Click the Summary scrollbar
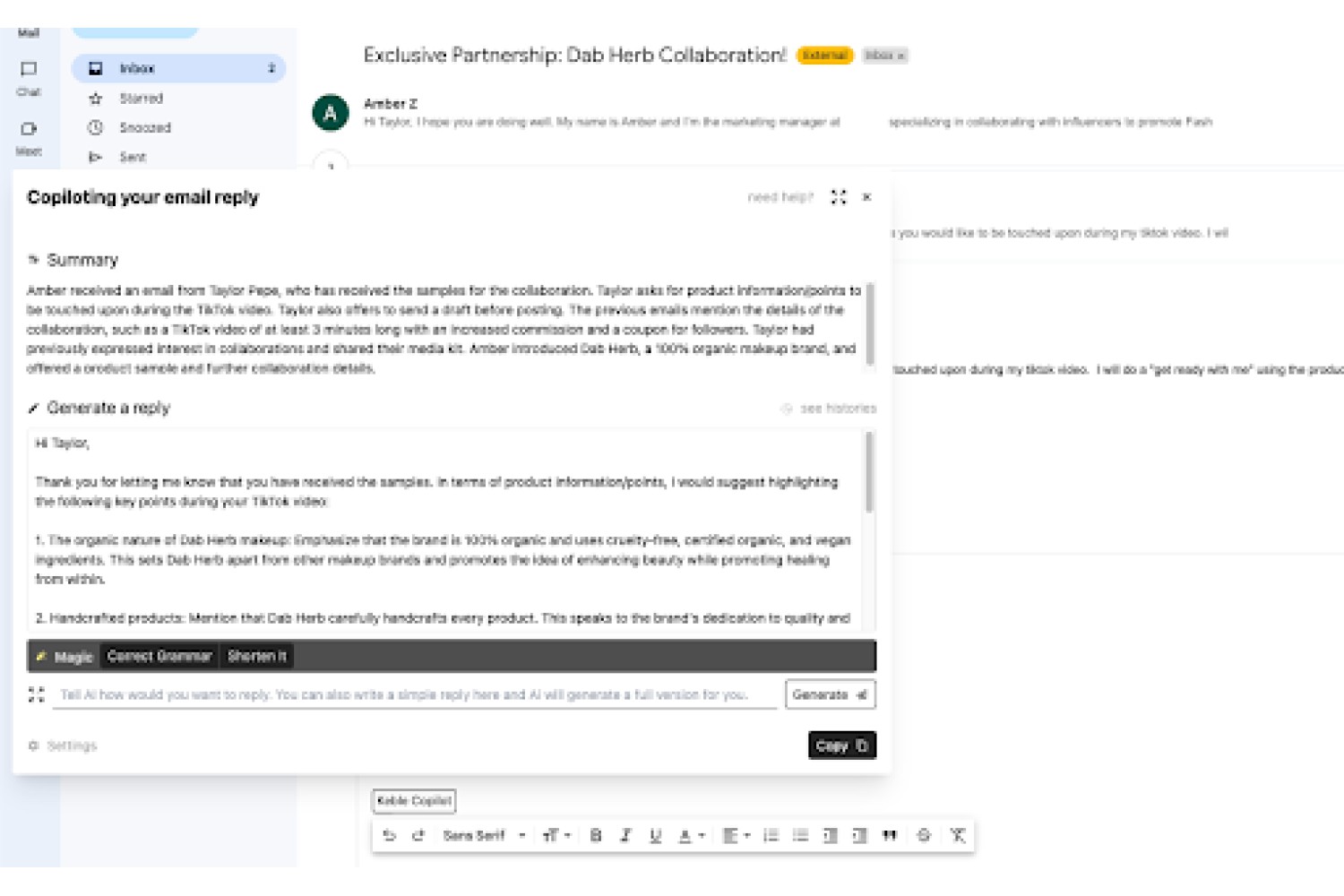 (870, 323)
